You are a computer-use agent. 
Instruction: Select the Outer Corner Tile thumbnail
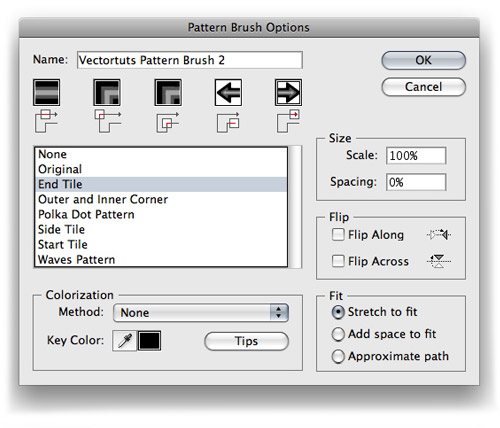pos(107,93)
